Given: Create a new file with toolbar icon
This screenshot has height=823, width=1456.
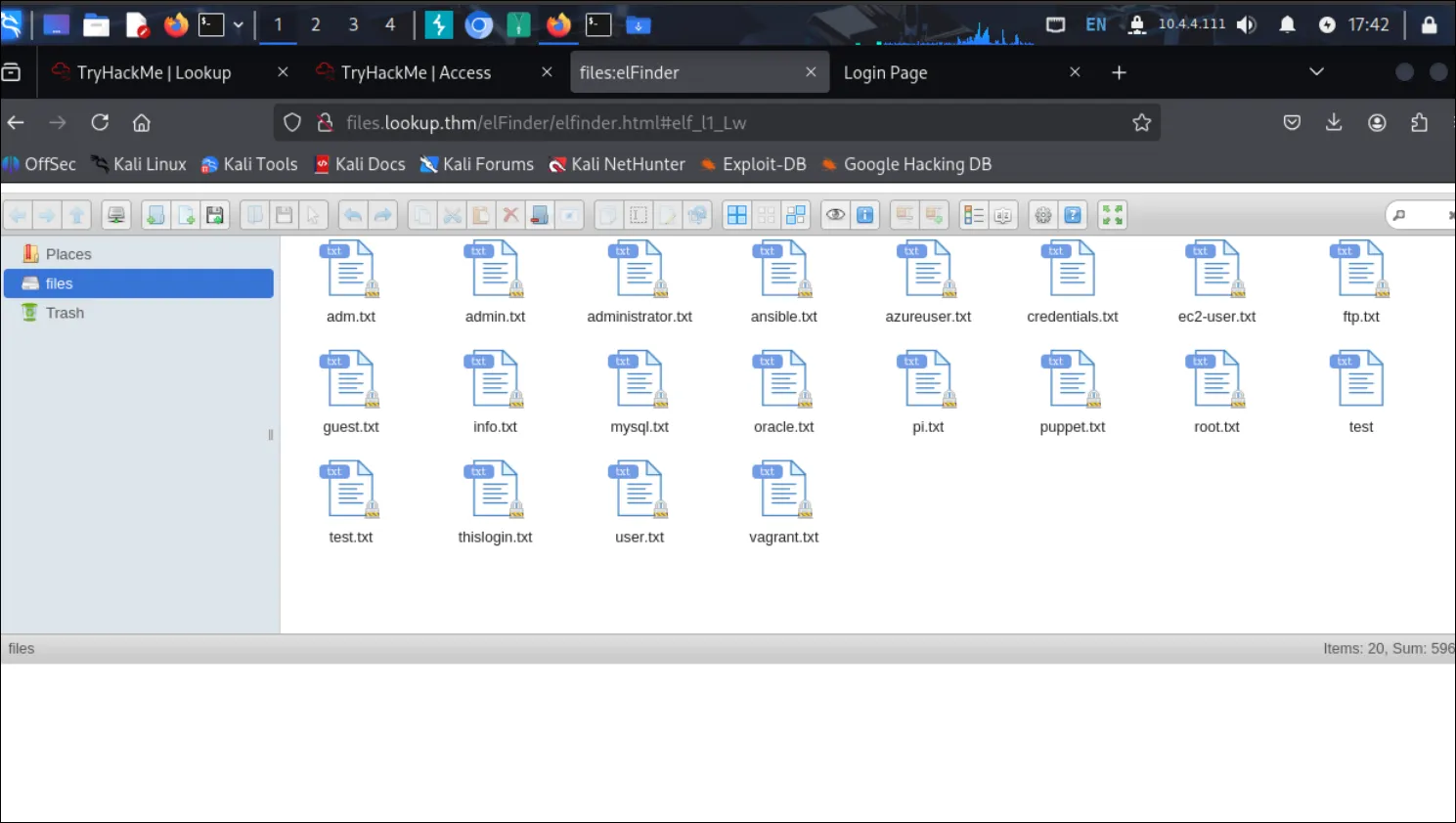Looking at the screenshot, I should (x=186, y=215).
